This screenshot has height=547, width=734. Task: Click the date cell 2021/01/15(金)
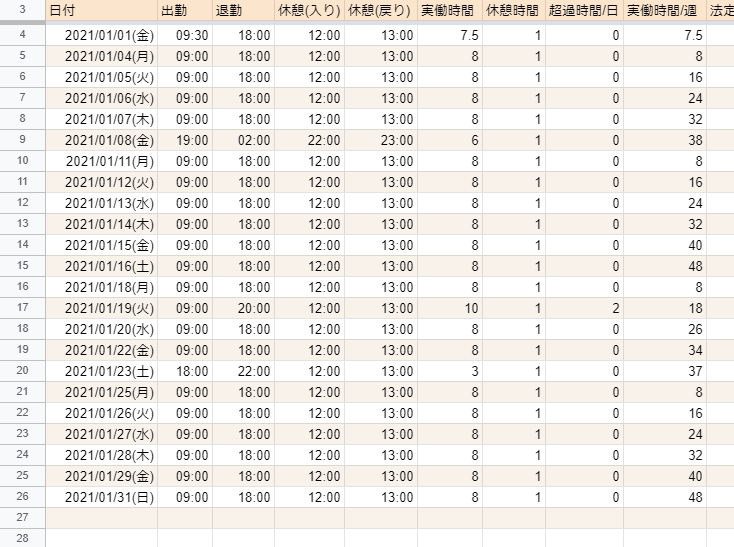[101, 245]
